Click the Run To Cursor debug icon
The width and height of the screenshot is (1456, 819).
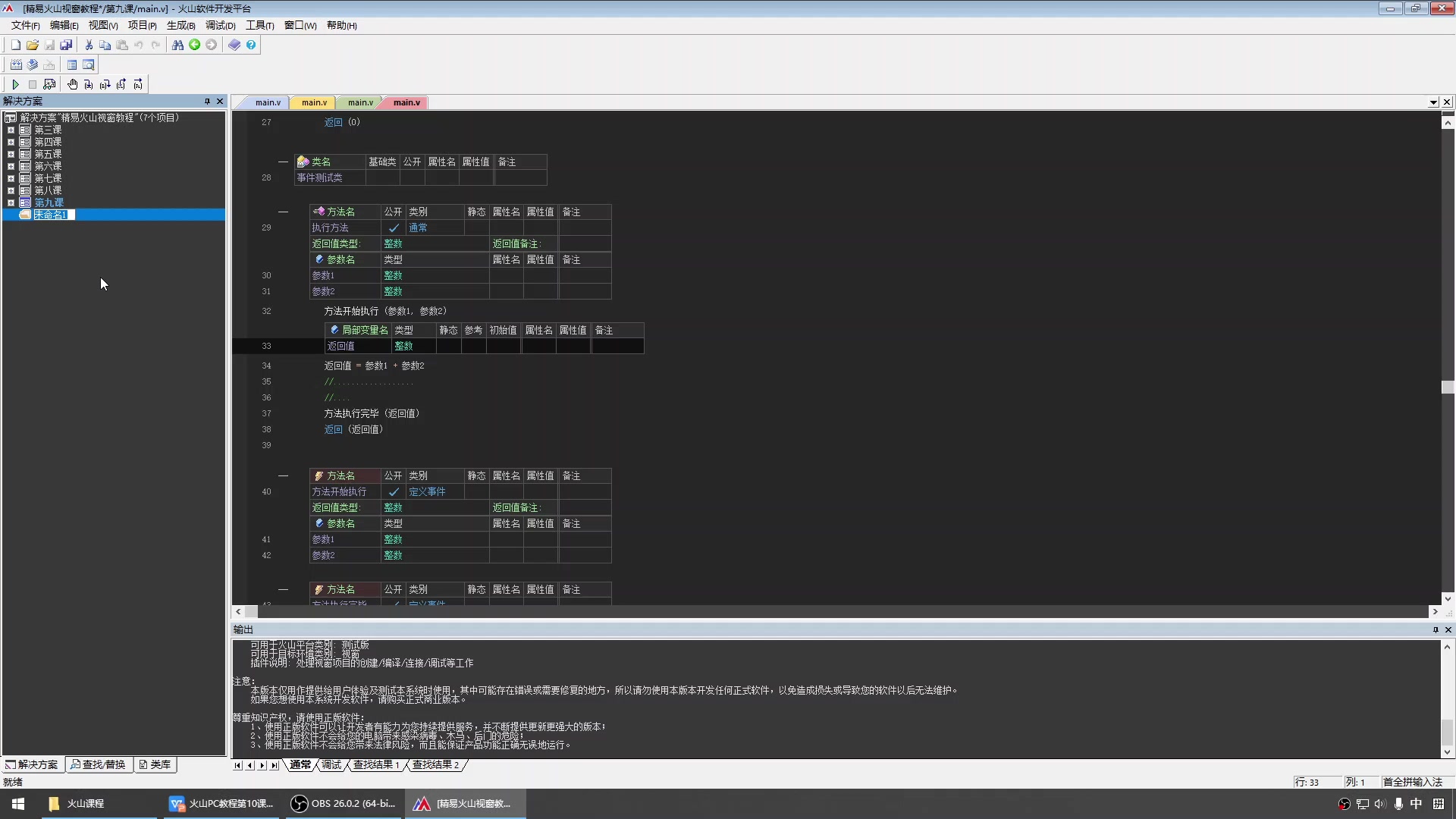(138, 84)
